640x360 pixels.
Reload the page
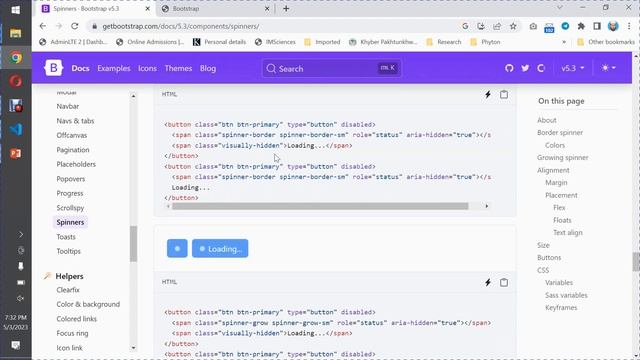[75, 26]
